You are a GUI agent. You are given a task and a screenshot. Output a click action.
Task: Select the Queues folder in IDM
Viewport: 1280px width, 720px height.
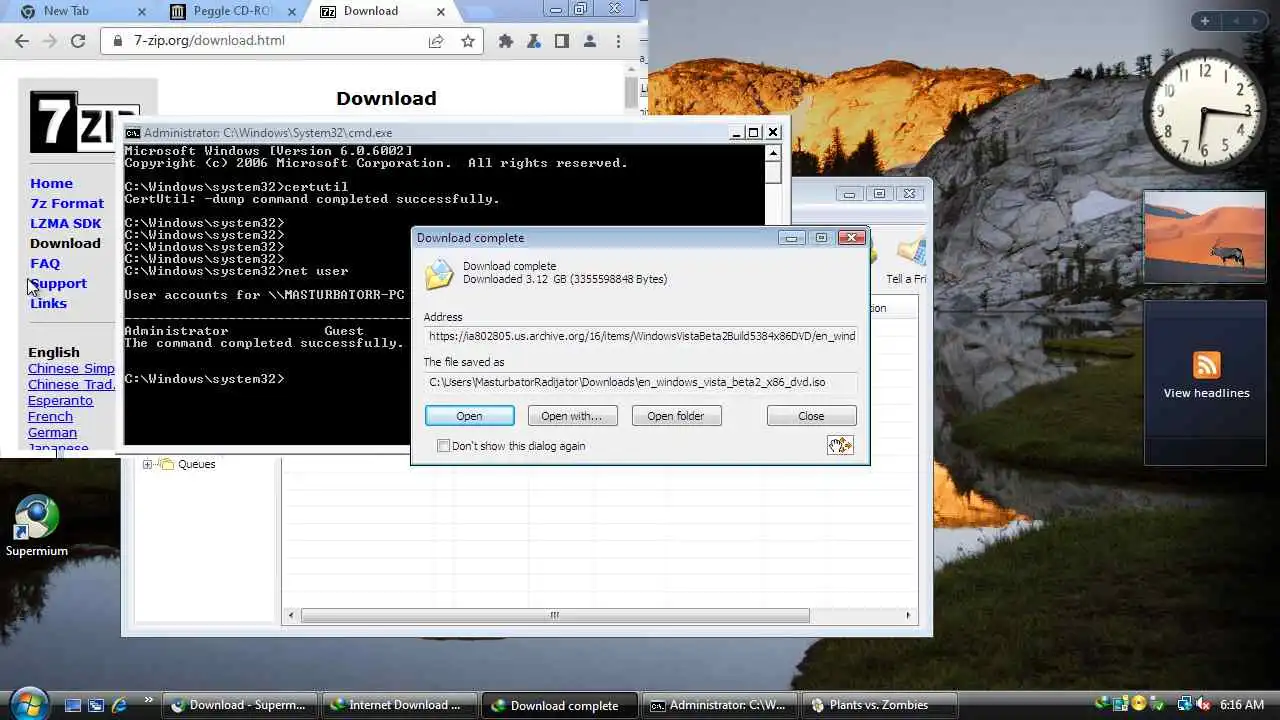click(x=188, y=464)
